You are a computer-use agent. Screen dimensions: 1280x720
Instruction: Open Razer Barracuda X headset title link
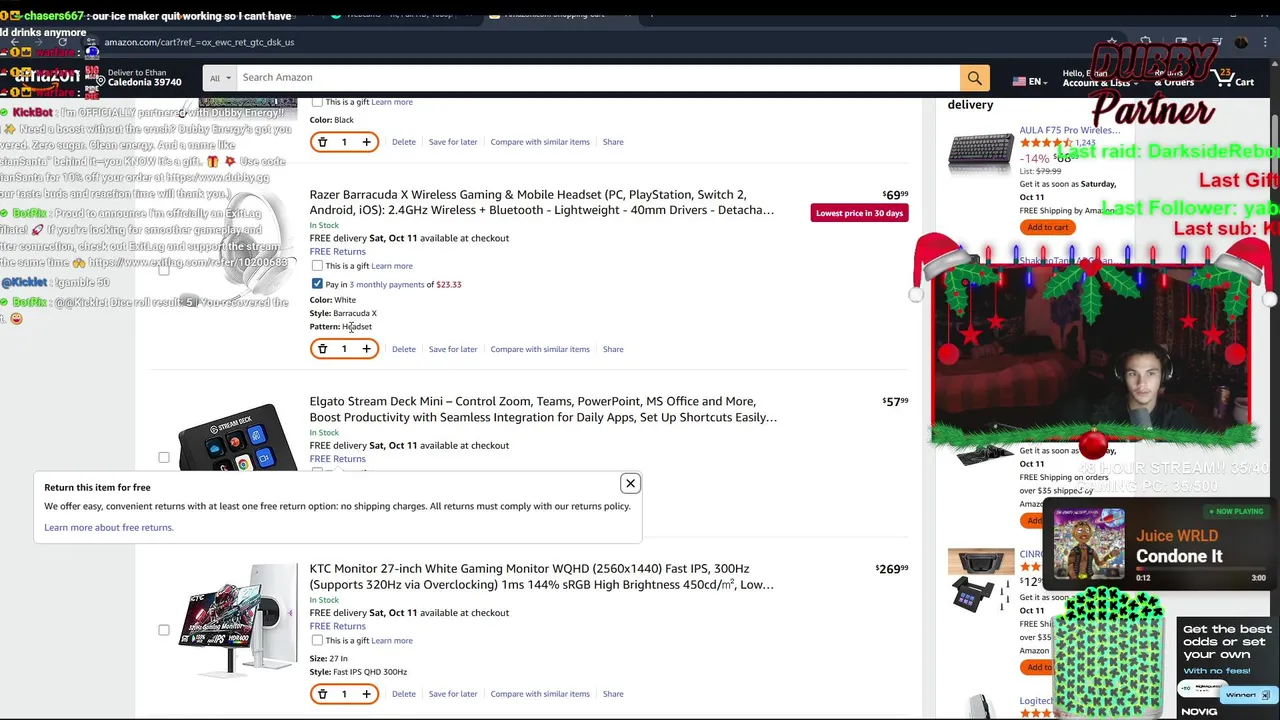click(x=542, y=202)
